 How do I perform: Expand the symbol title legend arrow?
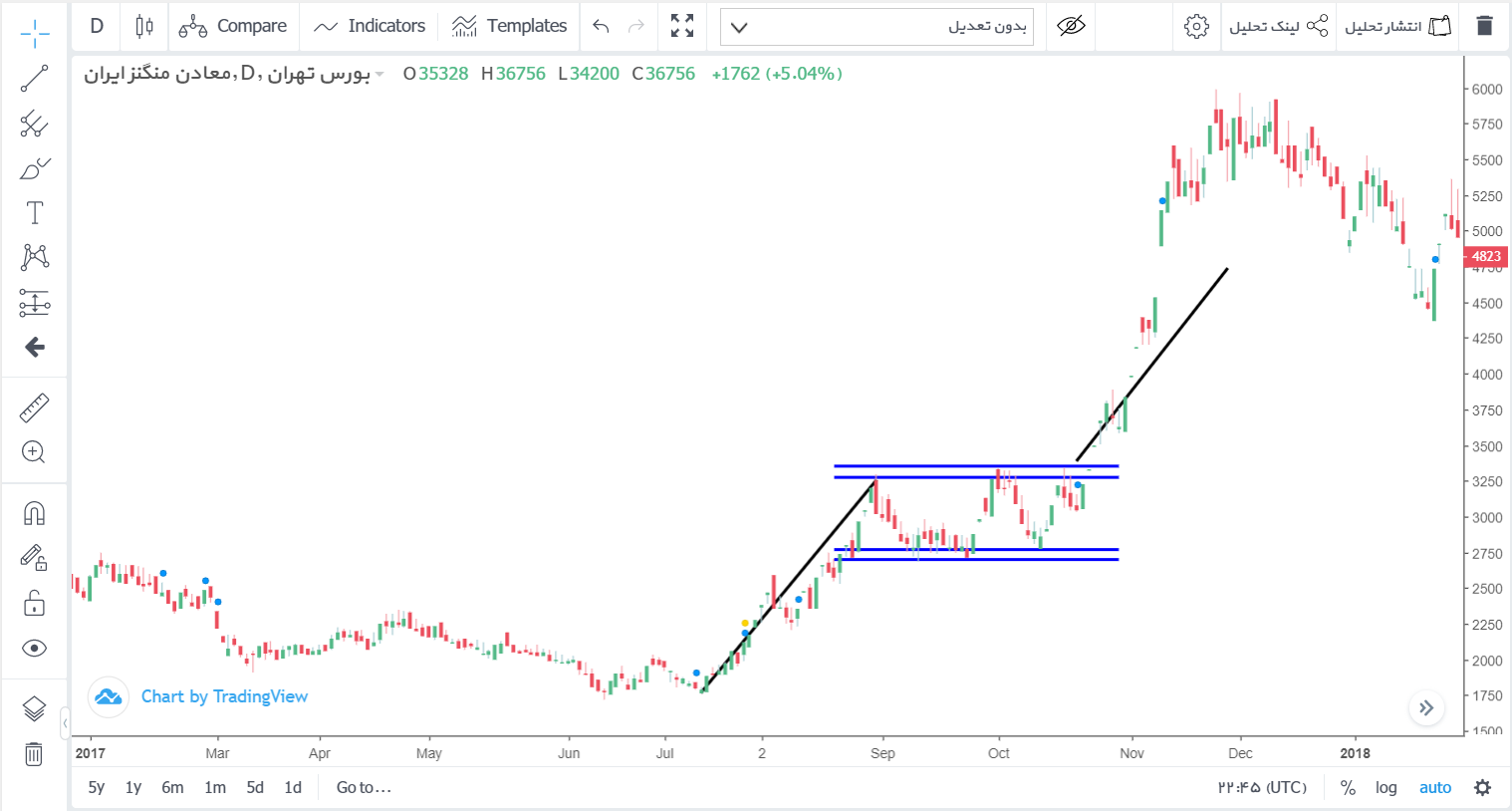[x=379, y=75]
